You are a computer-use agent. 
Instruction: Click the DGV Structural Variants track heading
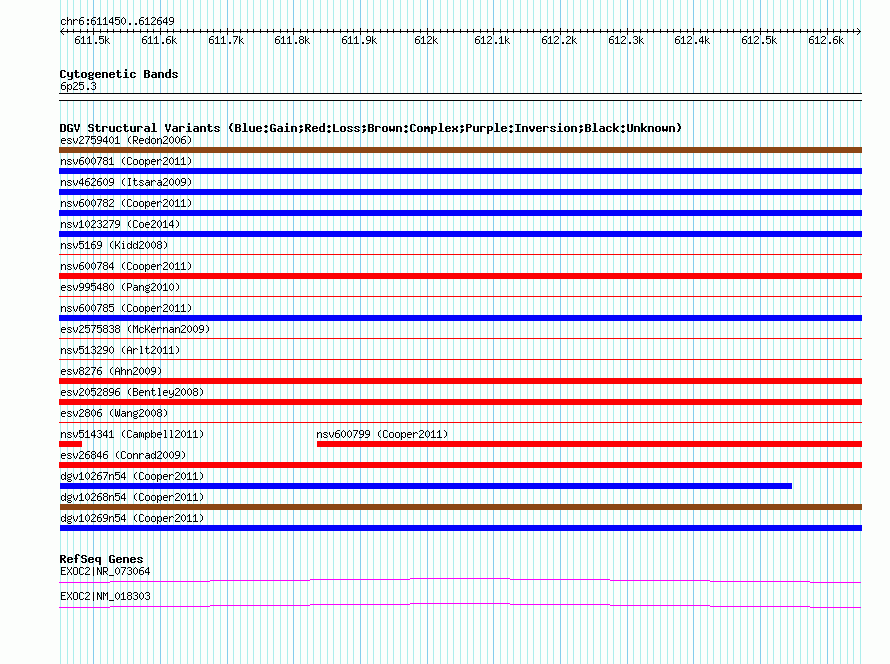(x=370, y=128)
